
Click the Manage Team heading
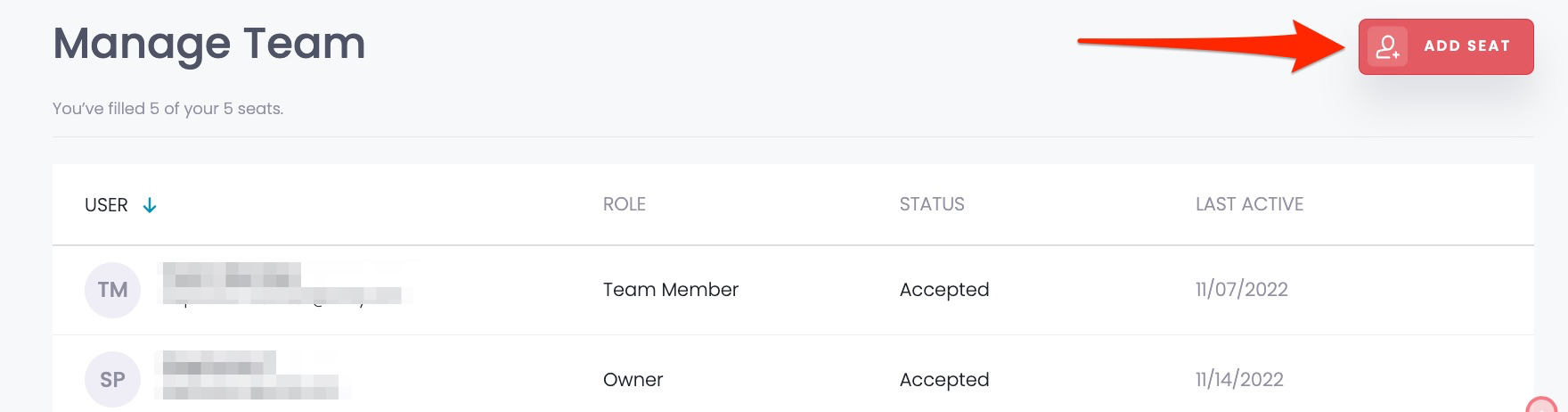pos(209,44)
